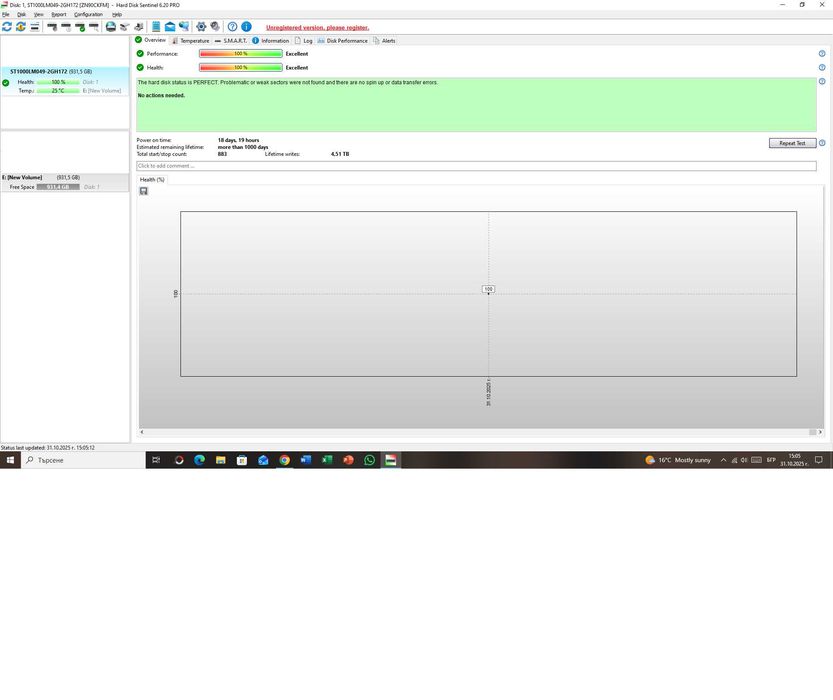The height and width of the screenshot is (700, 833).
Task: Select E: [New Volume] in volume list
Action: click(64, 182)
